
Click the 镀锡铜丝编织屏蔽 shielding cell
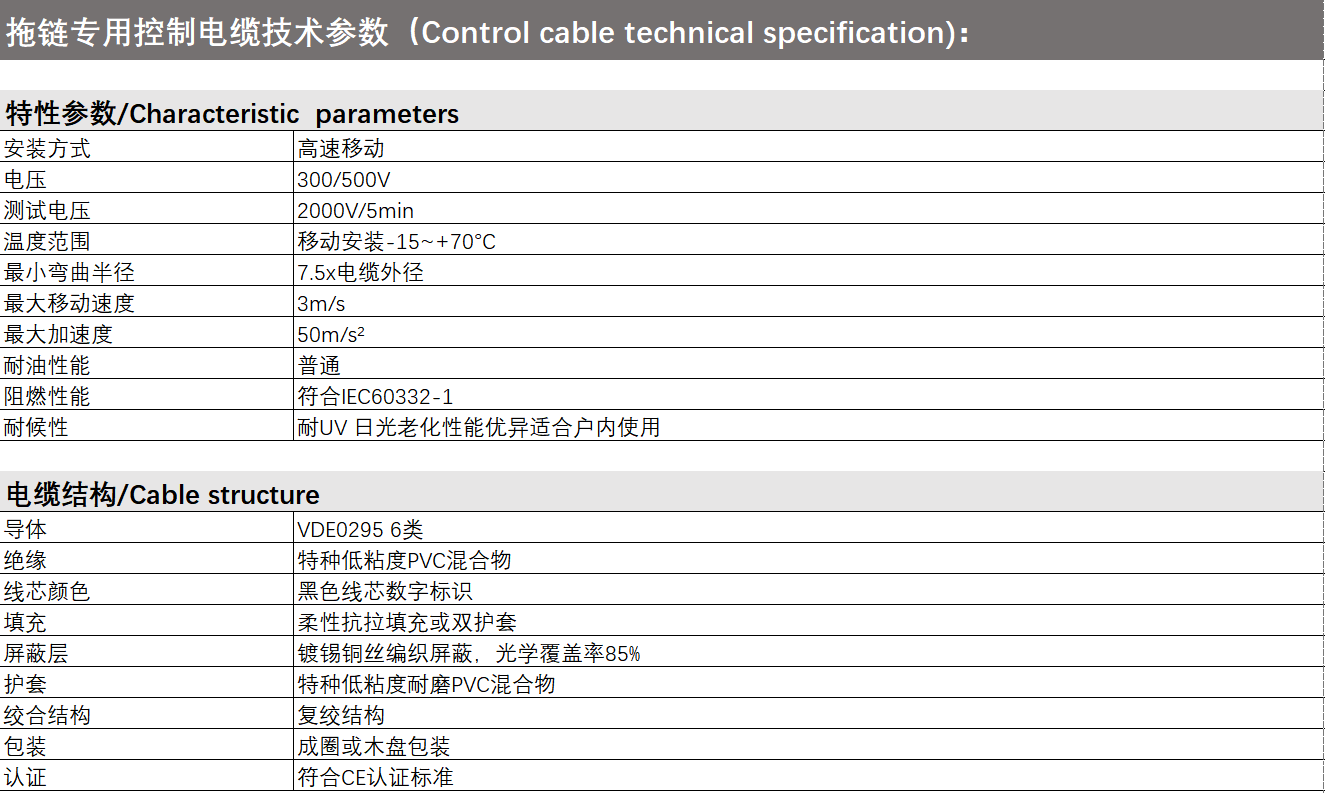pos(469,654)
